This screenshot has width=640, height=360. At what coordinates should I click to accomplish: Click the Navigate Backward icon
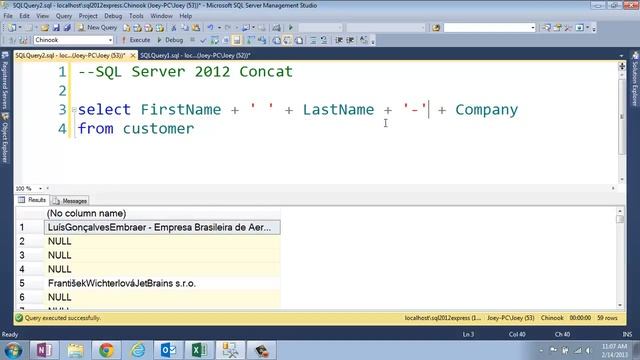tap(246, 27)
